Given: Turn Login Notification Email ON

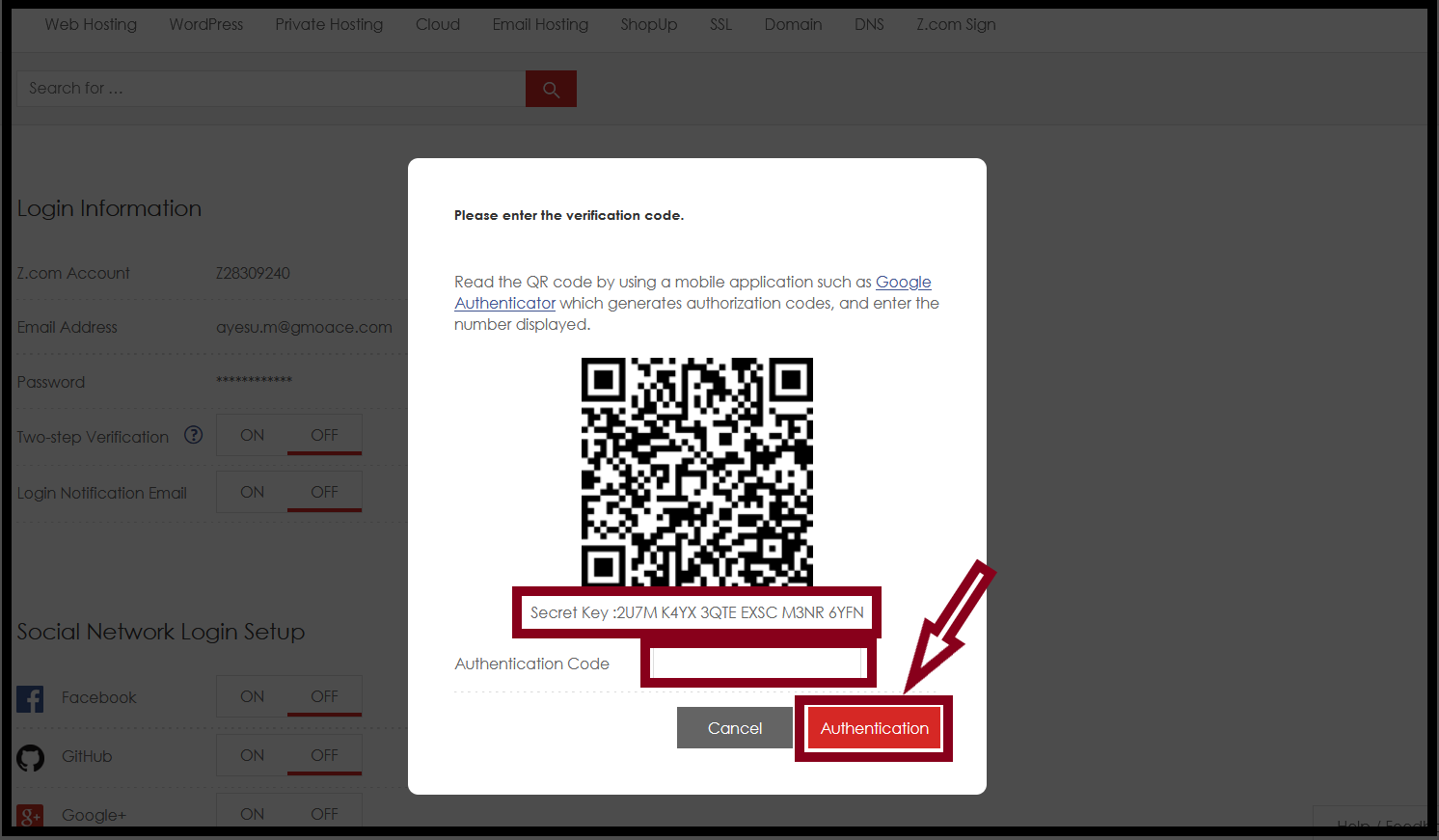Looking at the screenshot, I should click(x=253, y=492).
